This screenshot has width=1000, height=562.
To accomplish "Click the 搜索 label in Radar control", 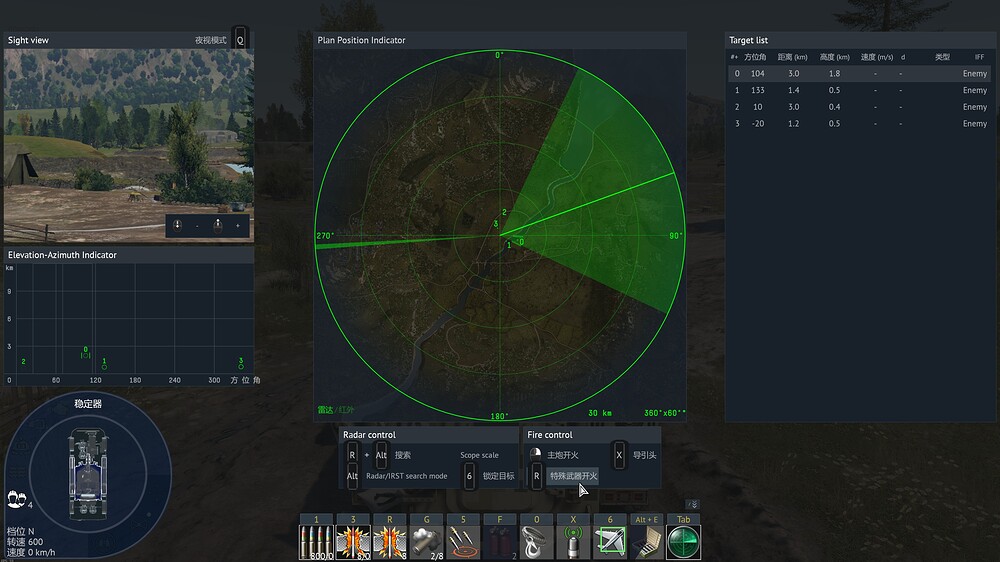I will pos(402,455).
